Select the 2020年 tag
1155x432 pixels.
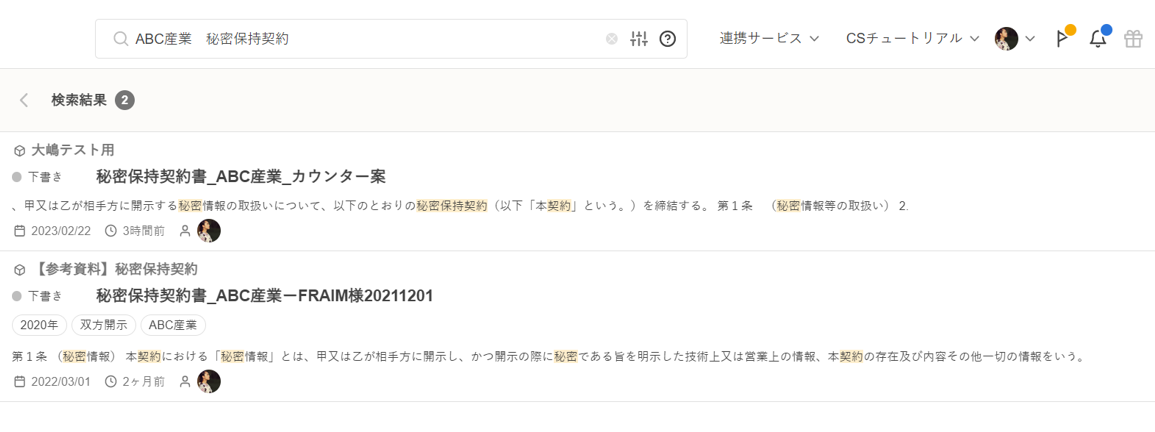[x=40, y=325]
